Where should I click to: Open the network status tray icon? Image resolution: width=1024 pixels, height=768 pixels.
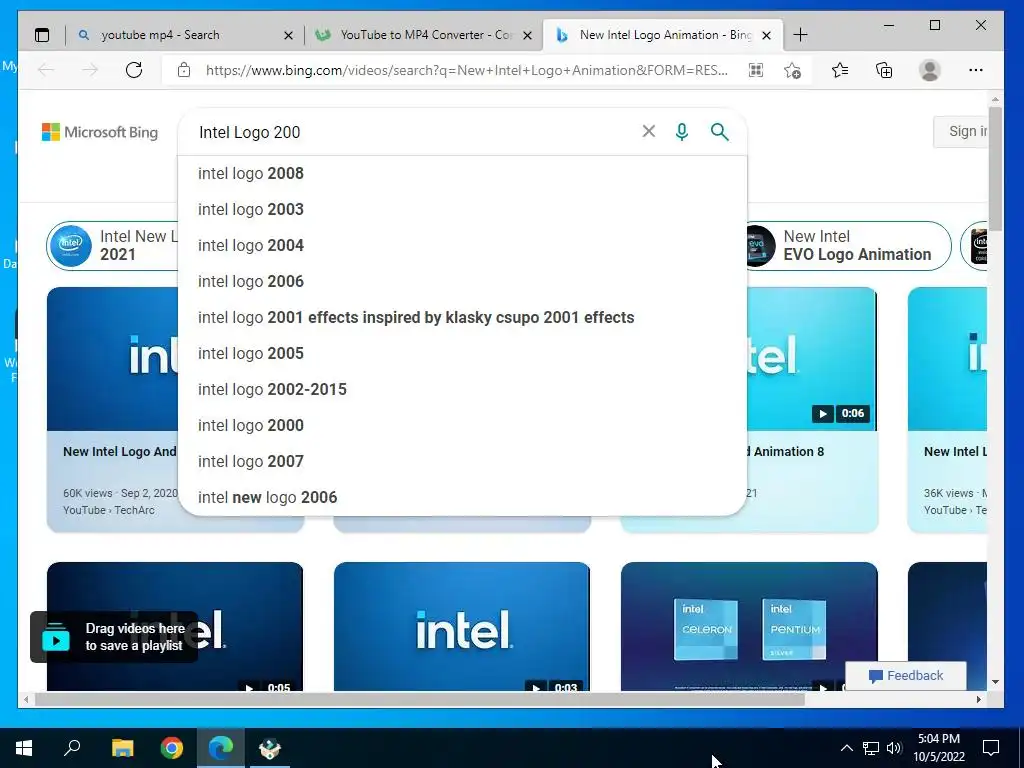[871, 748]
